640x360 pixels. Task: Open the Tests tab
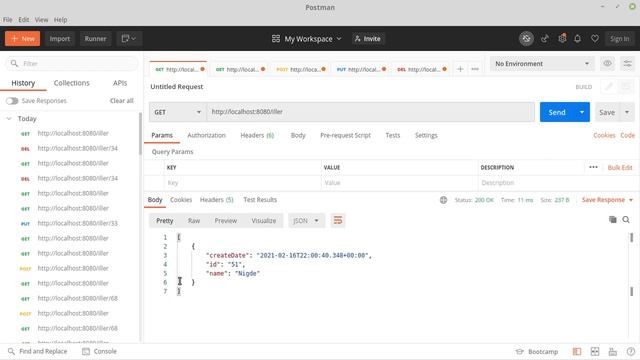click(x=393, y=136)
